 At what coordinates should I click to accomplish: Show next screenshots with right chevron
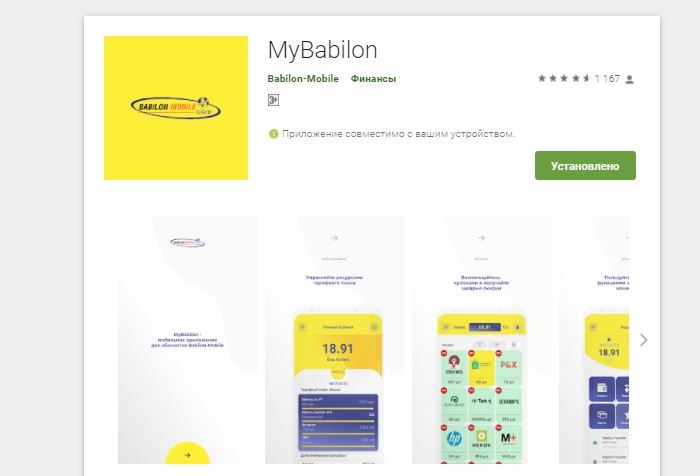(x=643, y=340)
